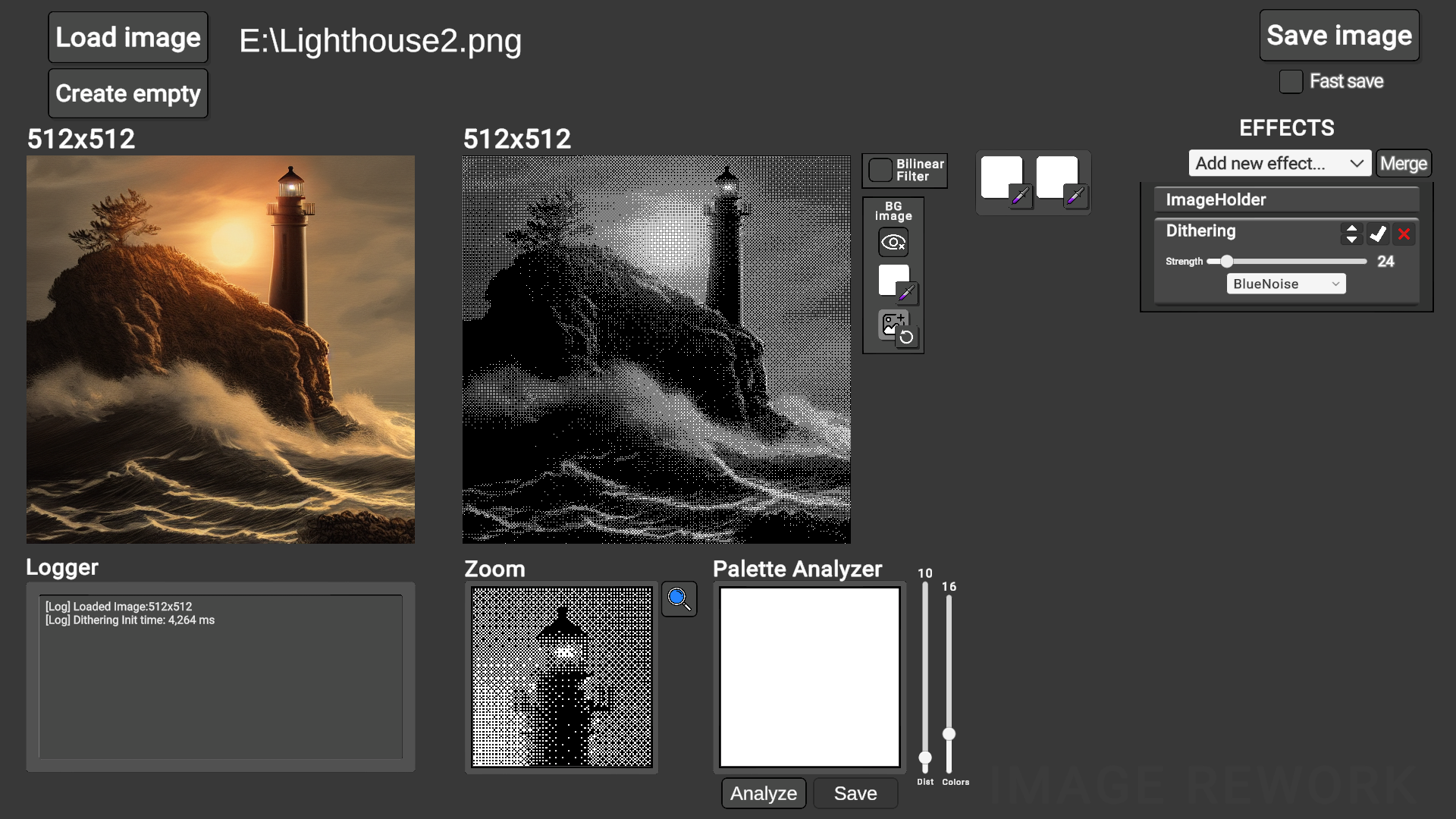The height and width of the screenshot is (819, 1456).
Task: Open the BlueNoise dithering type dropdown
Action: pyautogui.click(x=1285, y=284)
